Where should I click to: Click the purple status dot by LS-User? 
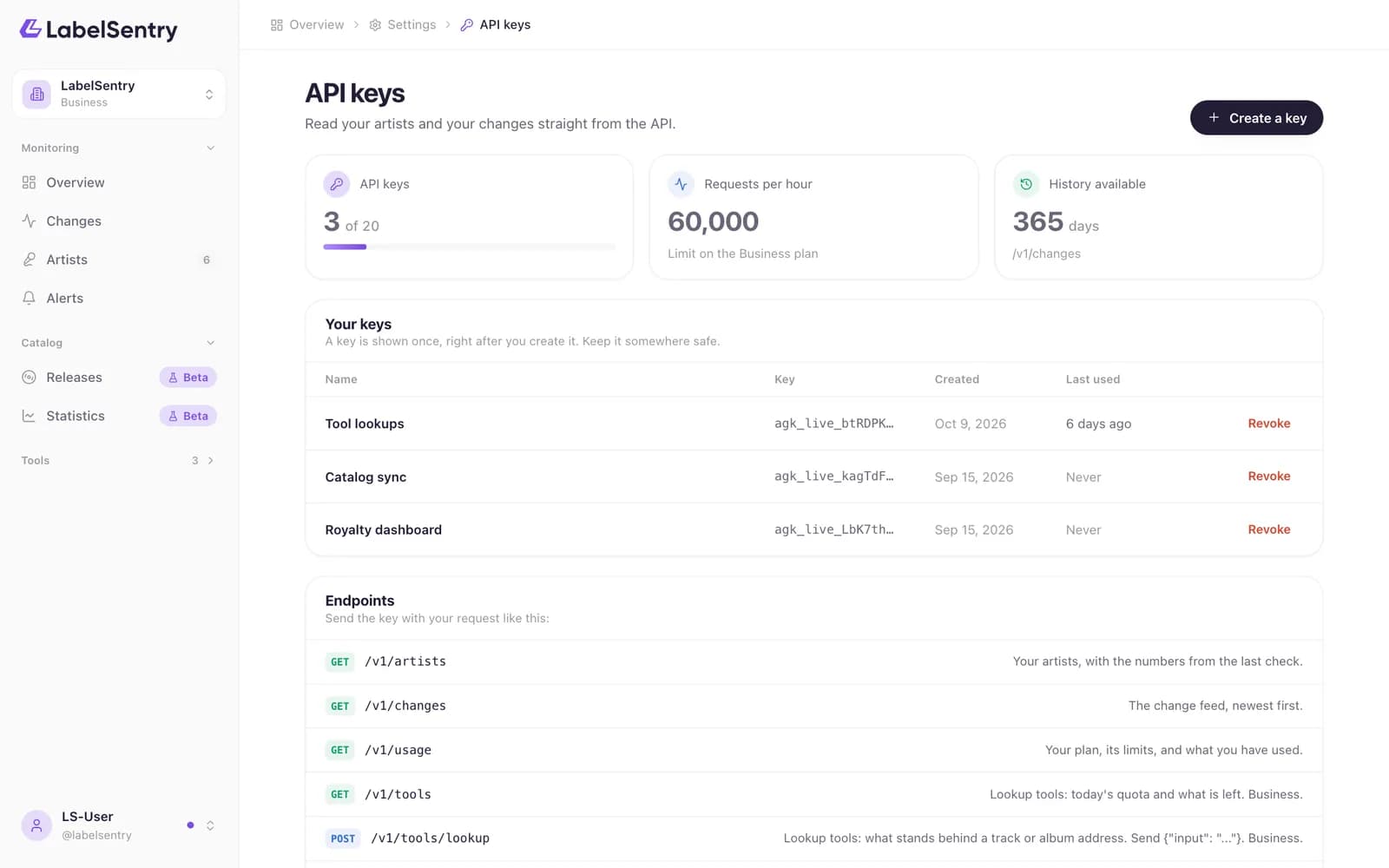pos(190,825)
